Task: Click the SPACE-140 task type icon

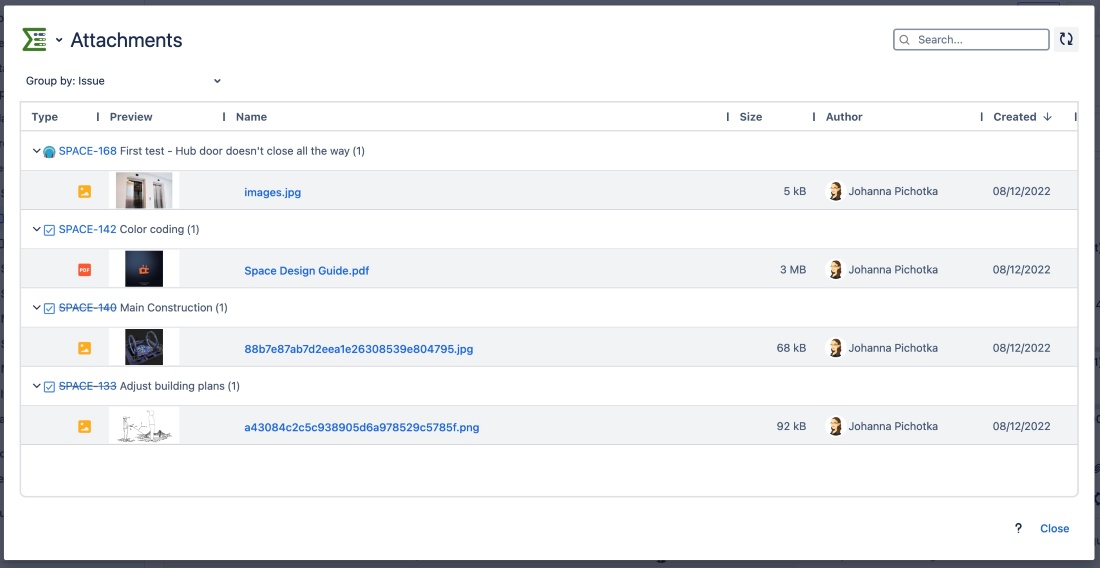Action: tap(49, 309)
